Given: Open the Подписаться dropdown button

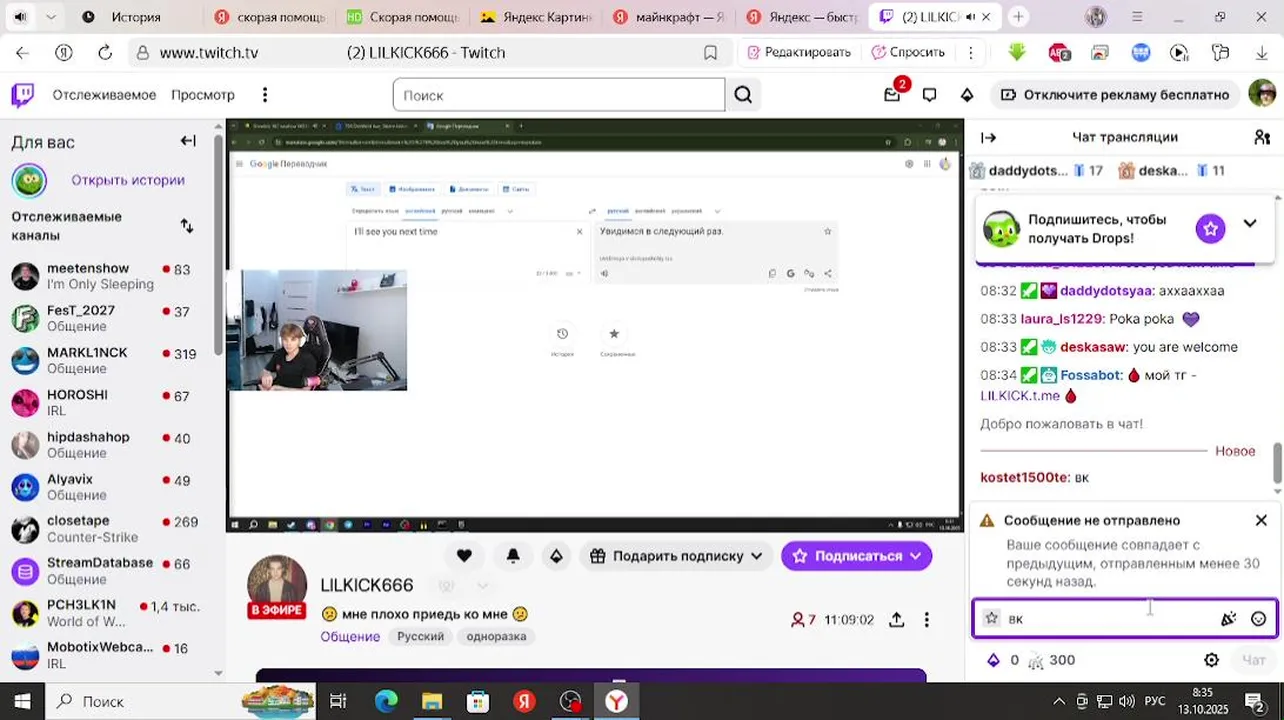Looking at the screenshot, I should pyautogui.click(x=856, y=556).
